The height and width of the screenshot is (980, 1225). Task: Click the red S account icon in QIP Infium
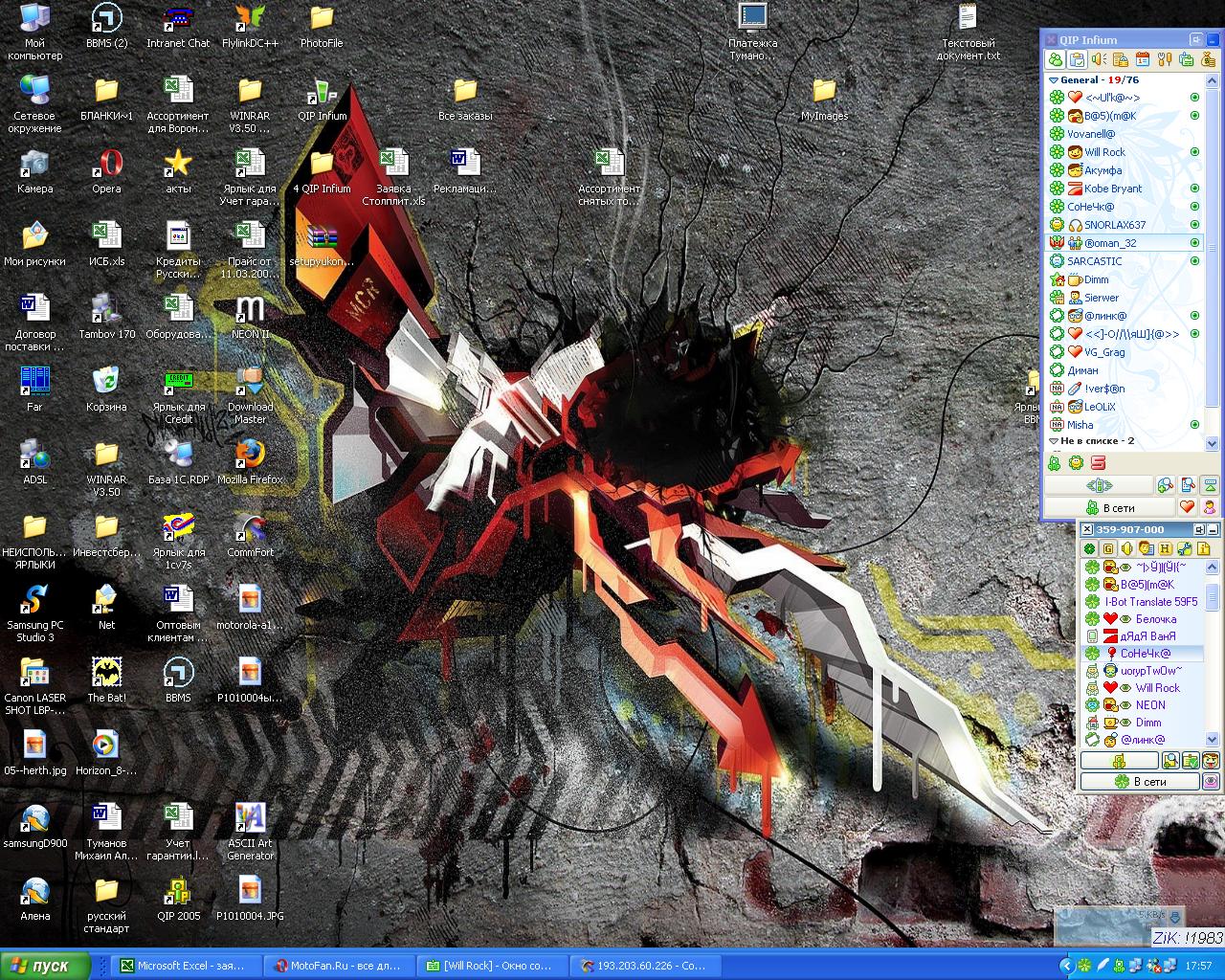click(x=1100, y=463)
